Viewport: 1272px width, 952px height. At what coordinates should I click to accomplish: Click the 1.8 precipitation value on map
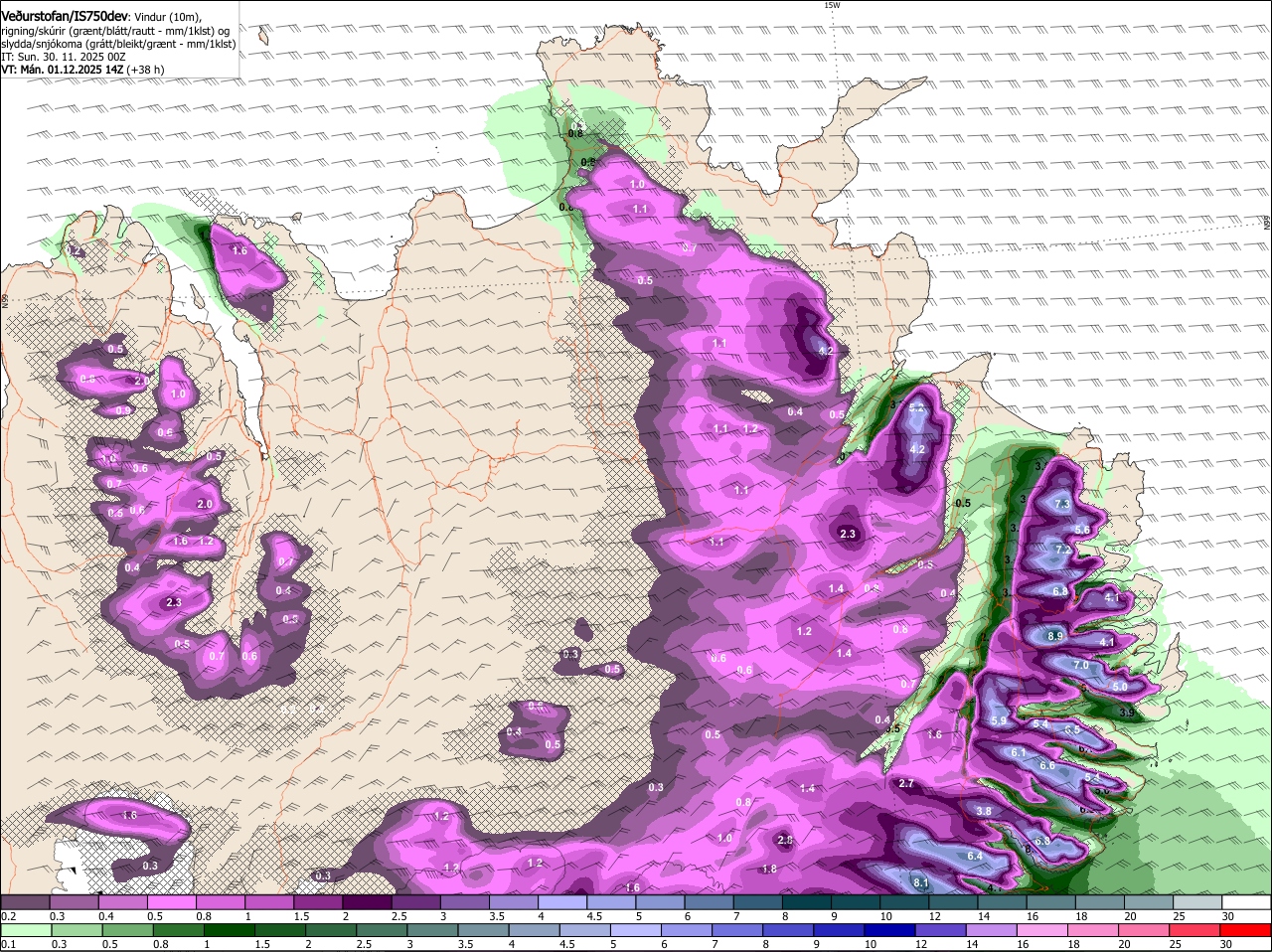coord(769,869)
